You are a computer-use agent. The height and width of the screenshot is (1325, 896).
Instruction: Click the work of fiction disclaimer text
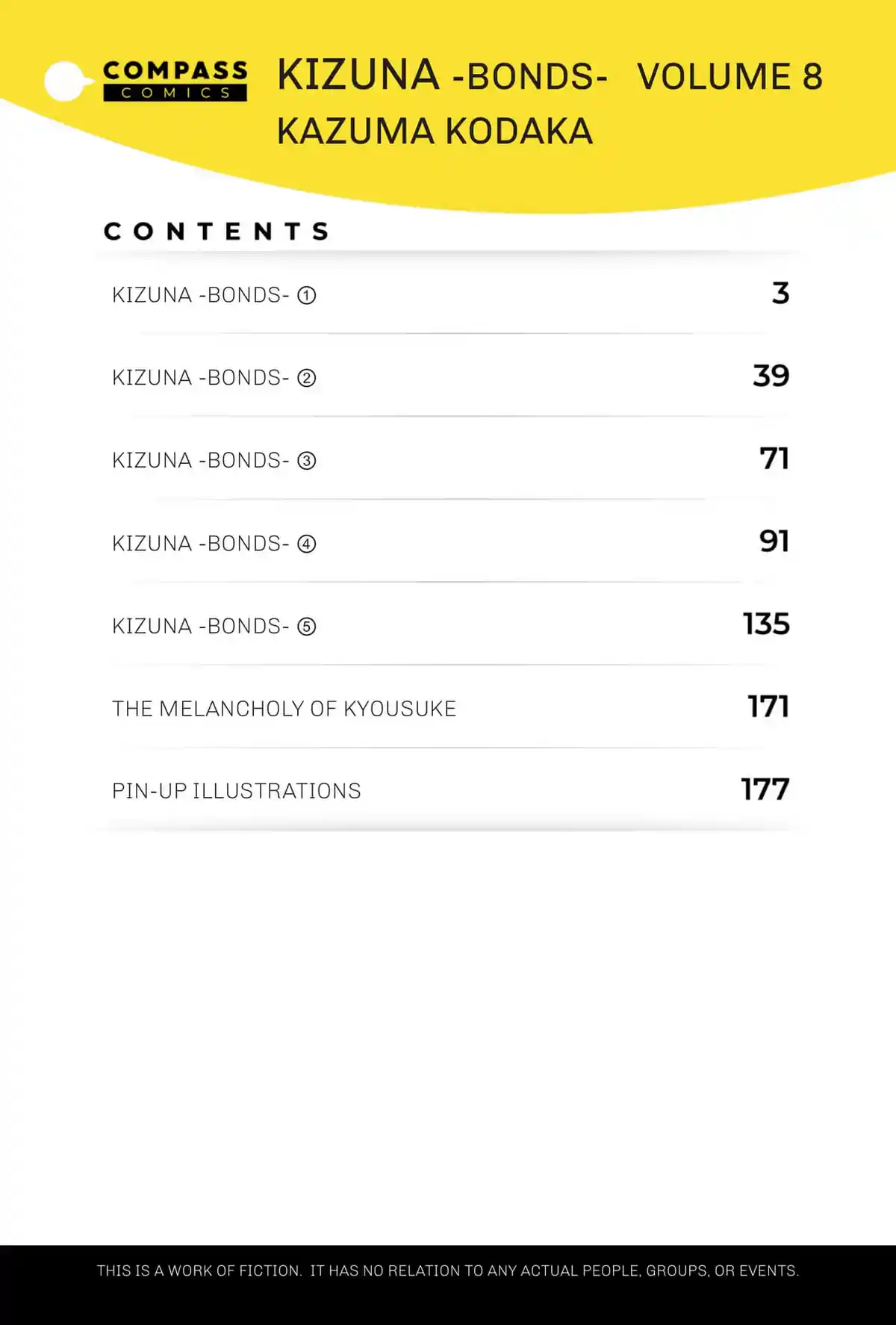(448, 1270)
